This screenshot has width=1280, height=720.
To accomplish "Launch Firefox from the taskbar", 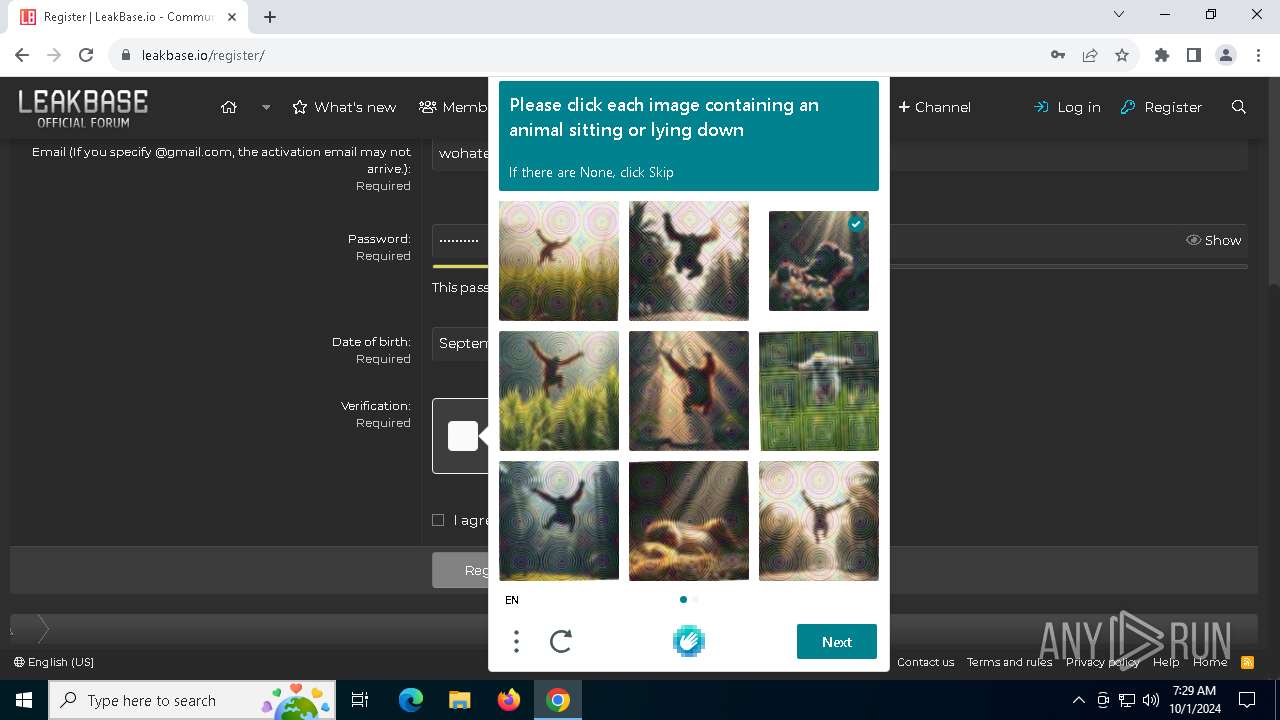I will point(508,700).
